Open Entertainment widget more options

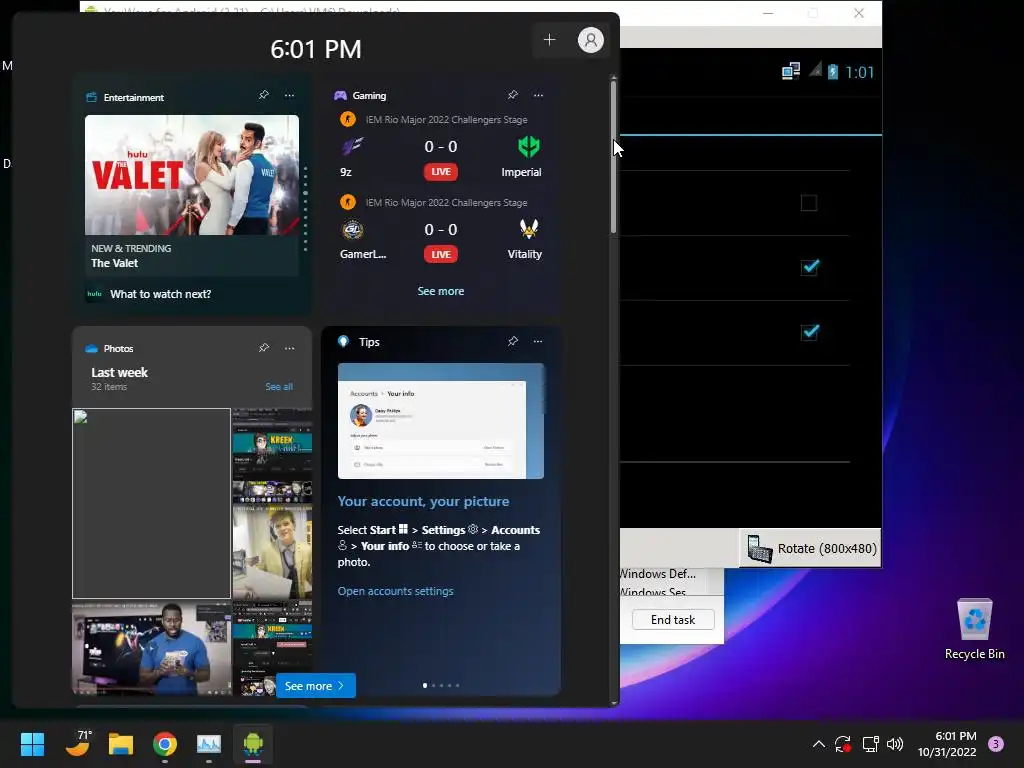pyautogui.click(x=289, y=95)
